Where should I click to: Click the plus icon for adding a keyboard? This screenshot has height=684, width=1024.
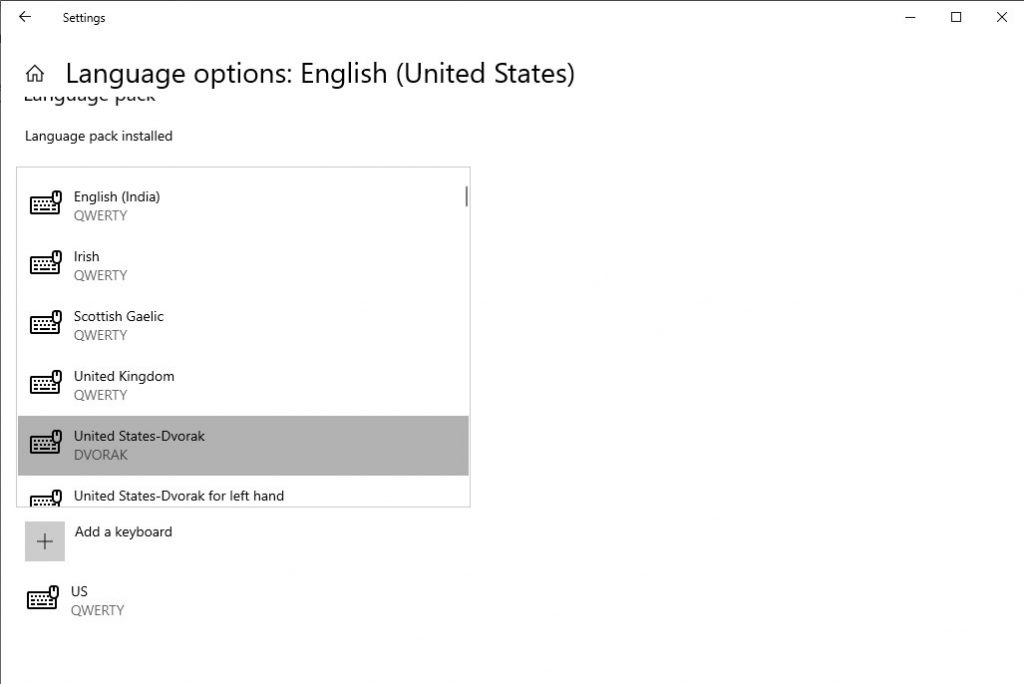coord(45,541)
